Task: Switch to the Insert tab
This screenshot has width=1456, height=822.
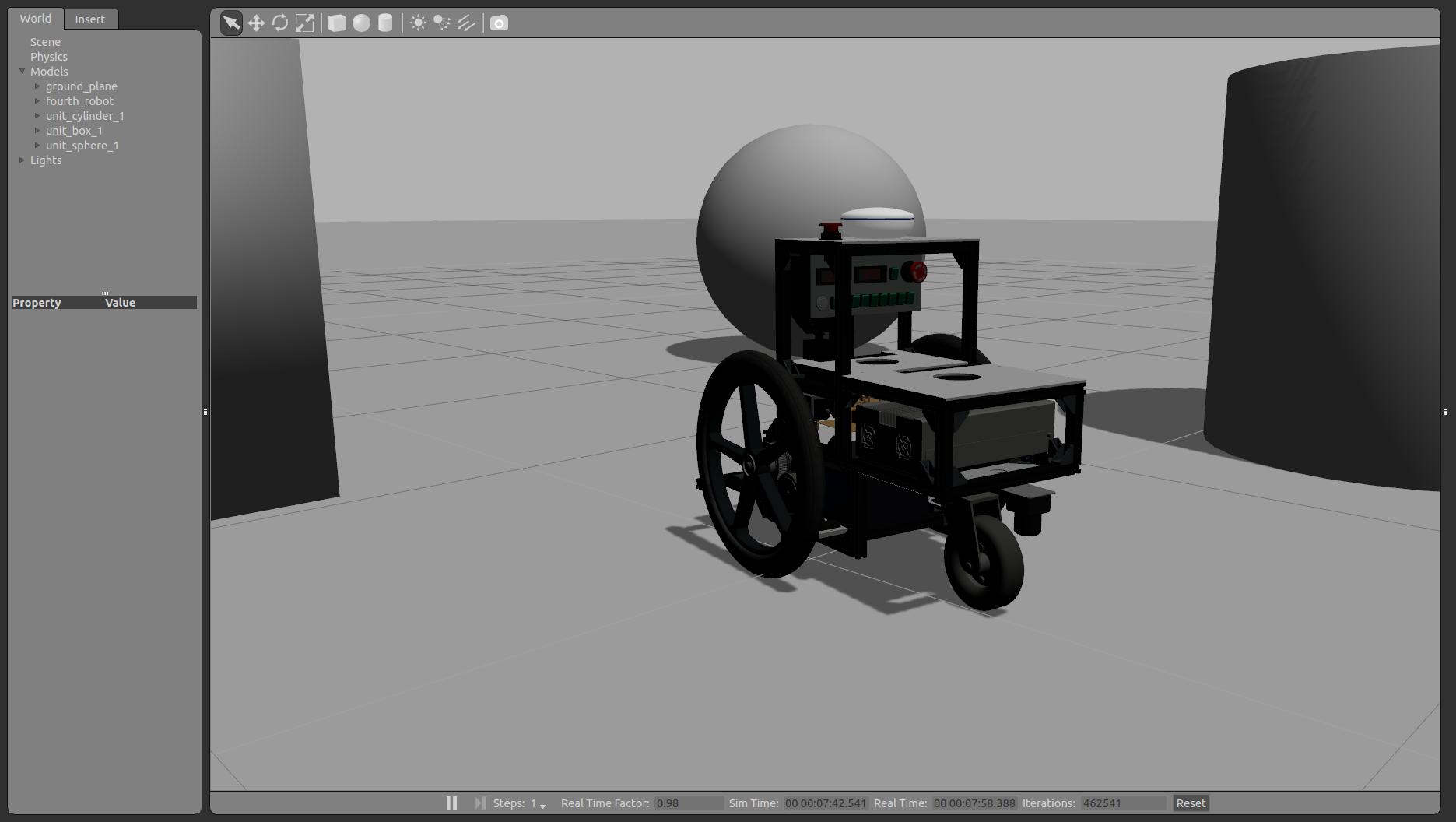Action: (90, 19)
